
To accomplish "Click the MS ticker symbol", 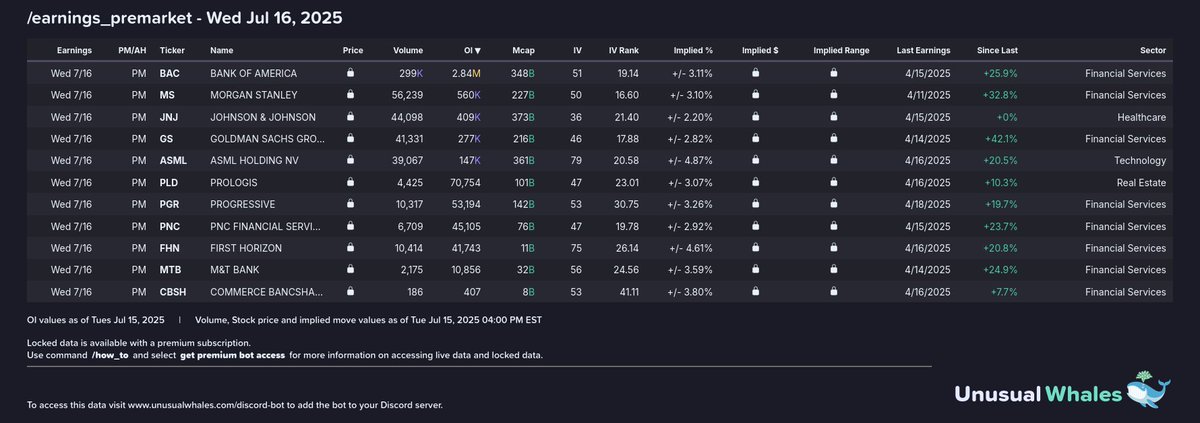I will pyautogui.click(x=167, y=95).
